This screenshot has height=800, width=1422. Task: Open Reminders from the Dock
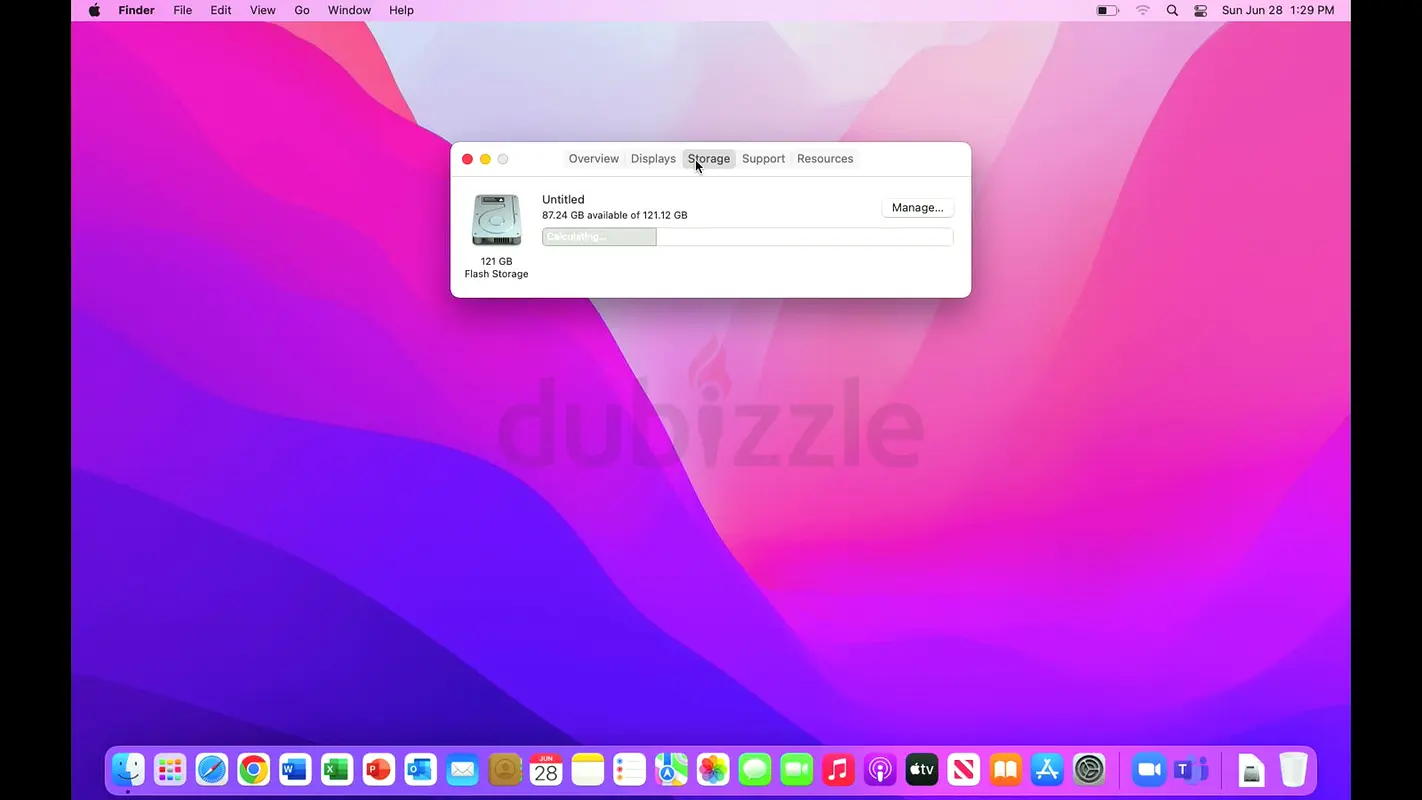[x=630, y=769]
